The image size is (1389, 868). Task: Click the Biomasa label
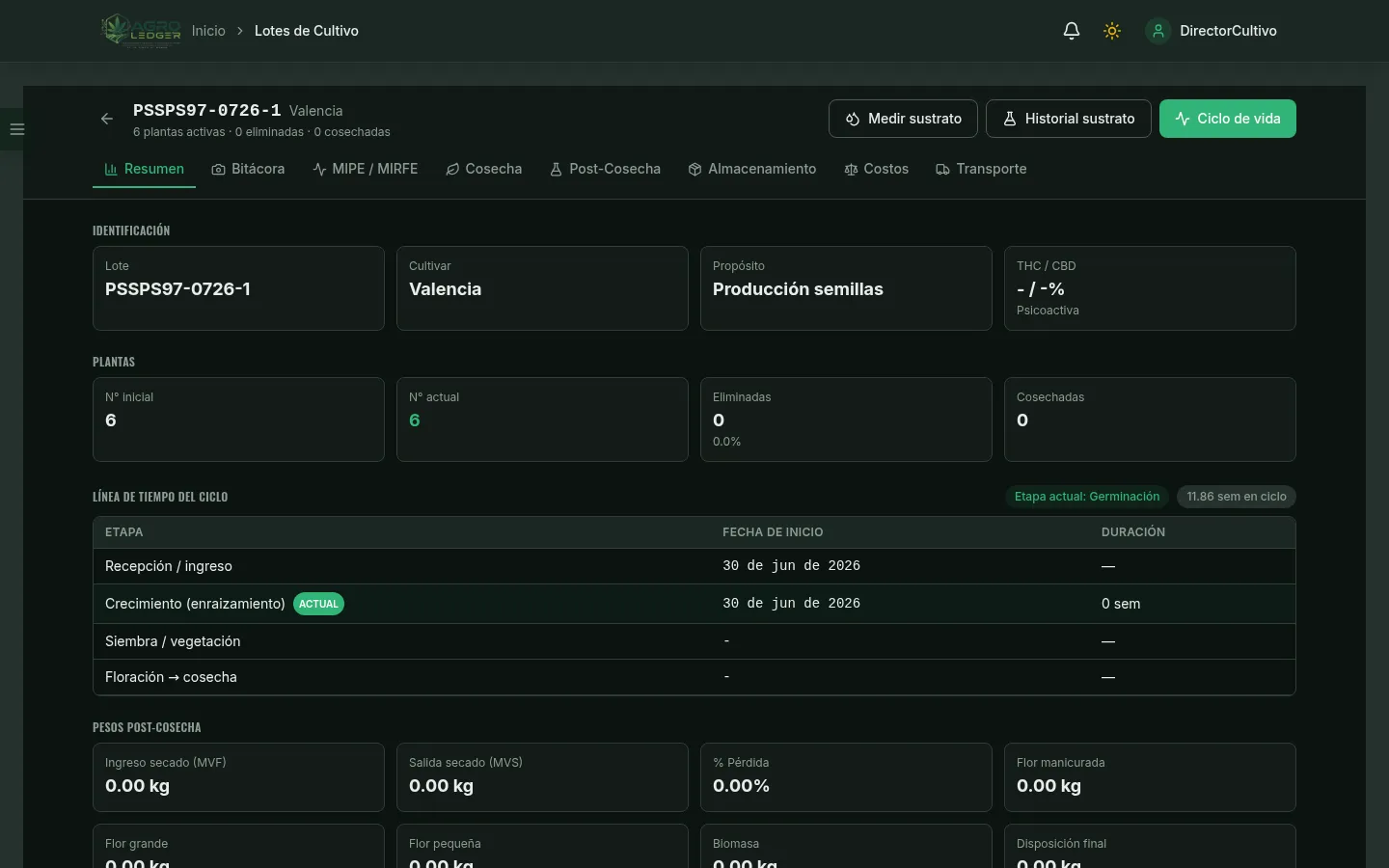coord(736,844)
